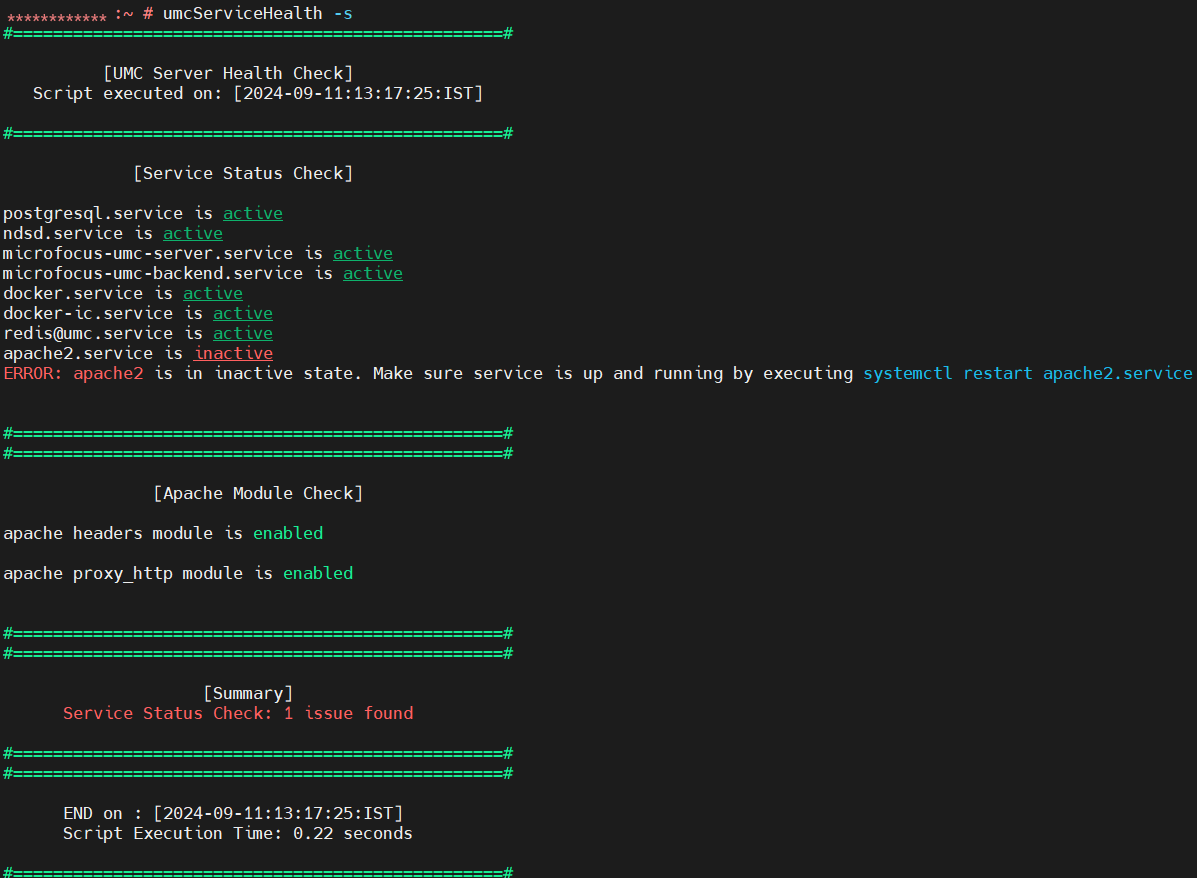The image size is (1197, 878).
Task: Click the red 1 issue found summary line
Action: 238,714
